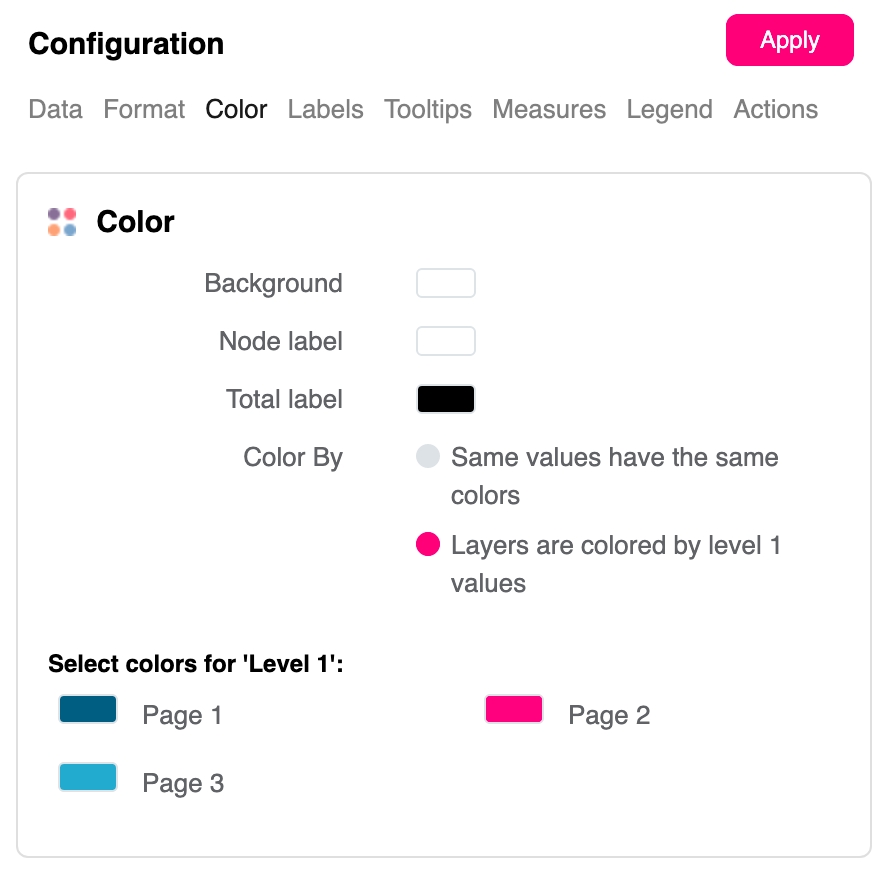Change the Page 2 pink swatch
This screenshot has width=888, height=894.
(x=514, y=710)
